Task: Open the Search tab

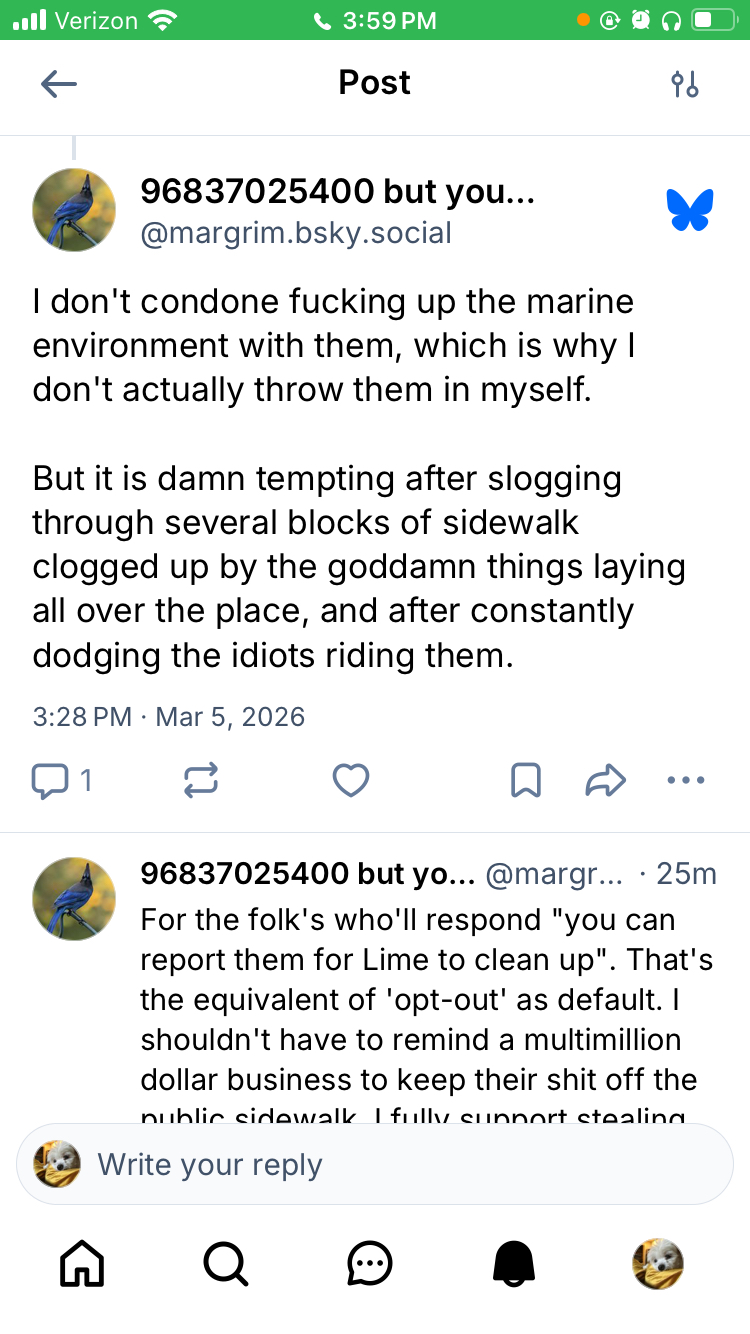Action: point(225,1264)
